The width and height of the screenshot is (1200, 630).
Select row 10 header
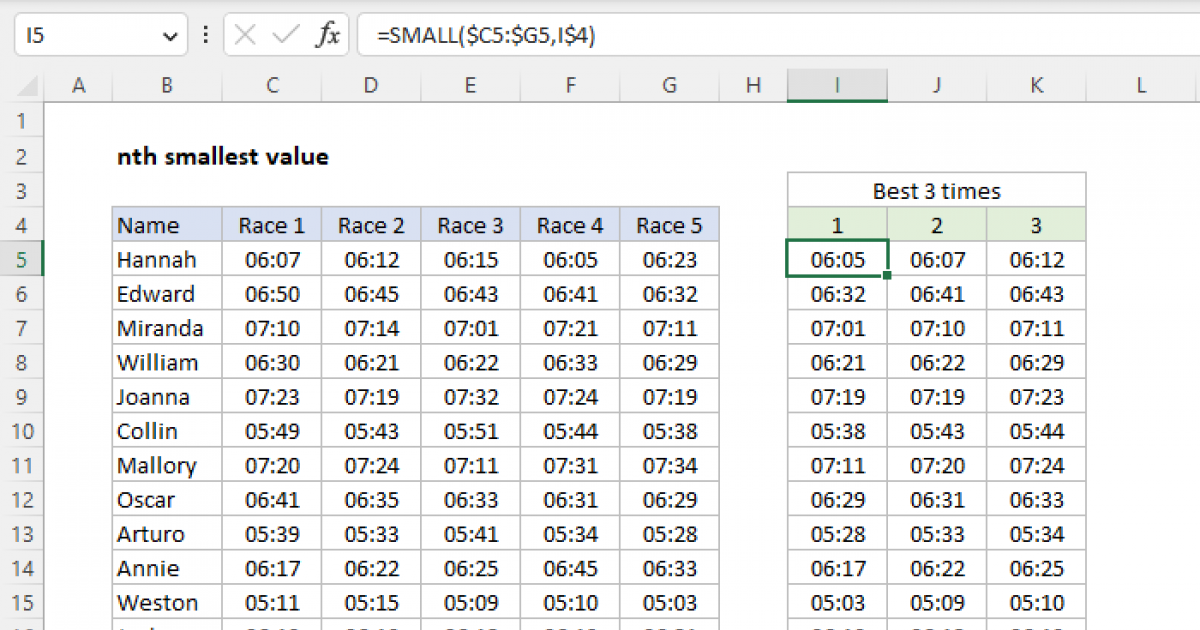[22, 431]
